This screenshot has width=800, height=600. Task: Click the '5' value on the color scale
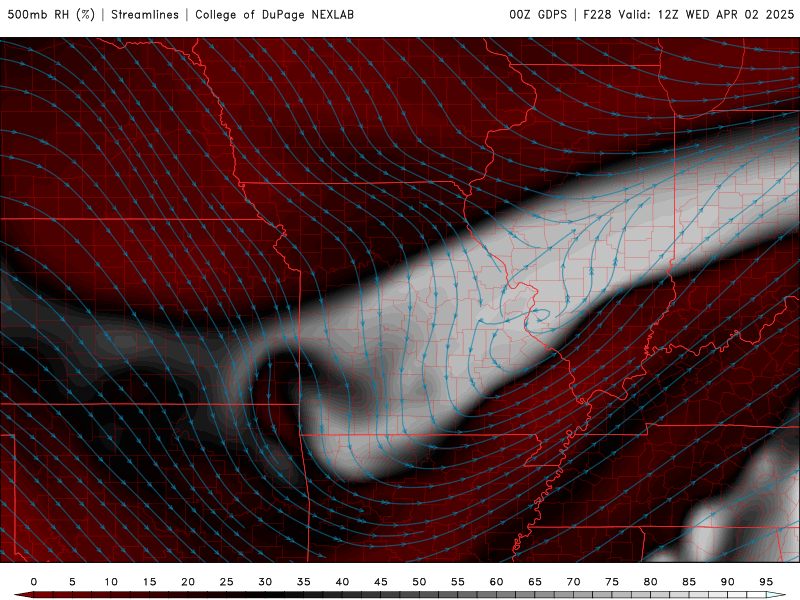[x=72, y=582]
